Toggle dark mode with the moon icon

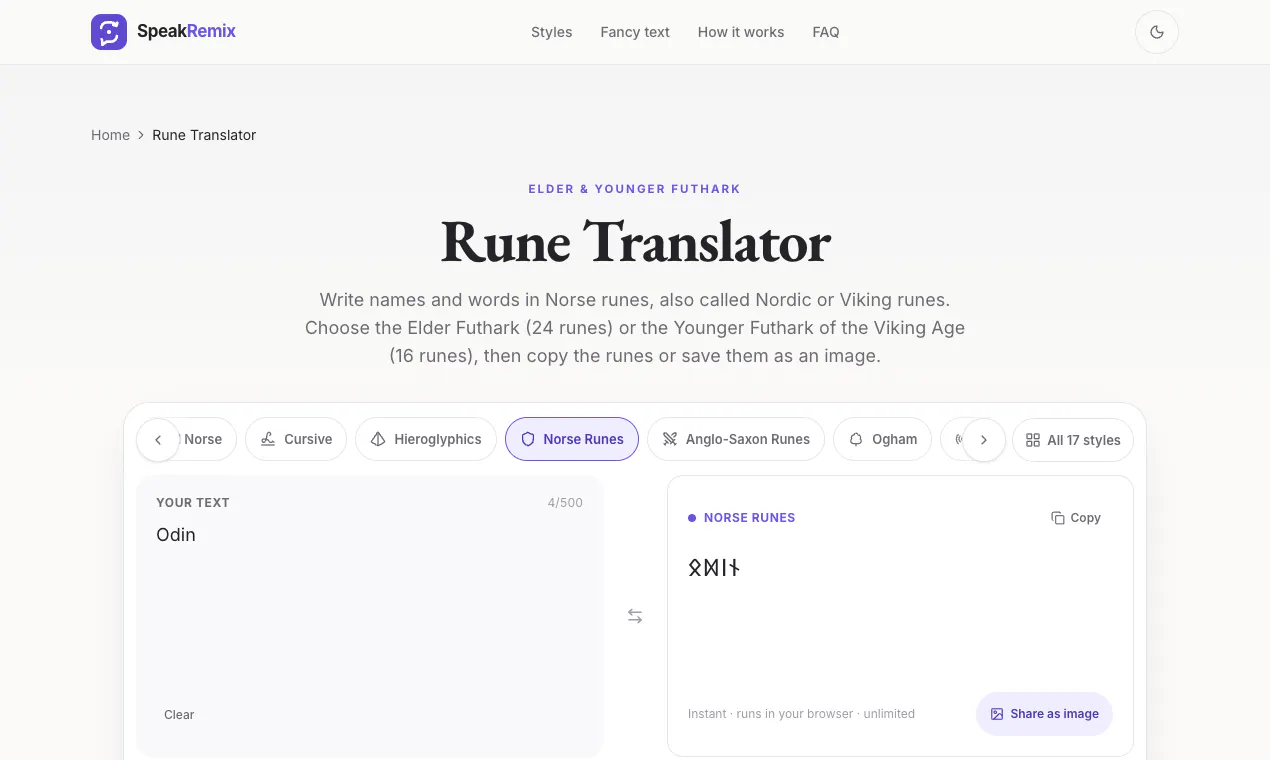click(1157, 32)
